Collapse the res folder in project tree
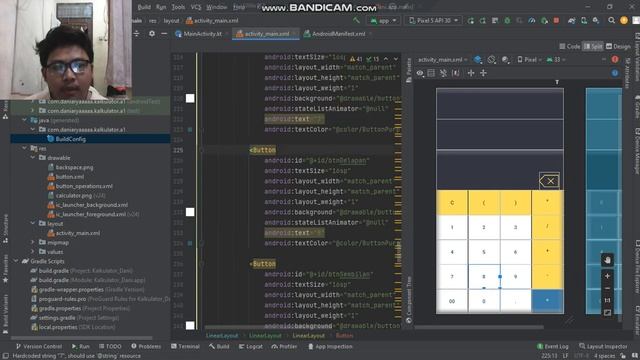Image resolution: width=640 pixels, height=360 pixels. coord(24,148)
